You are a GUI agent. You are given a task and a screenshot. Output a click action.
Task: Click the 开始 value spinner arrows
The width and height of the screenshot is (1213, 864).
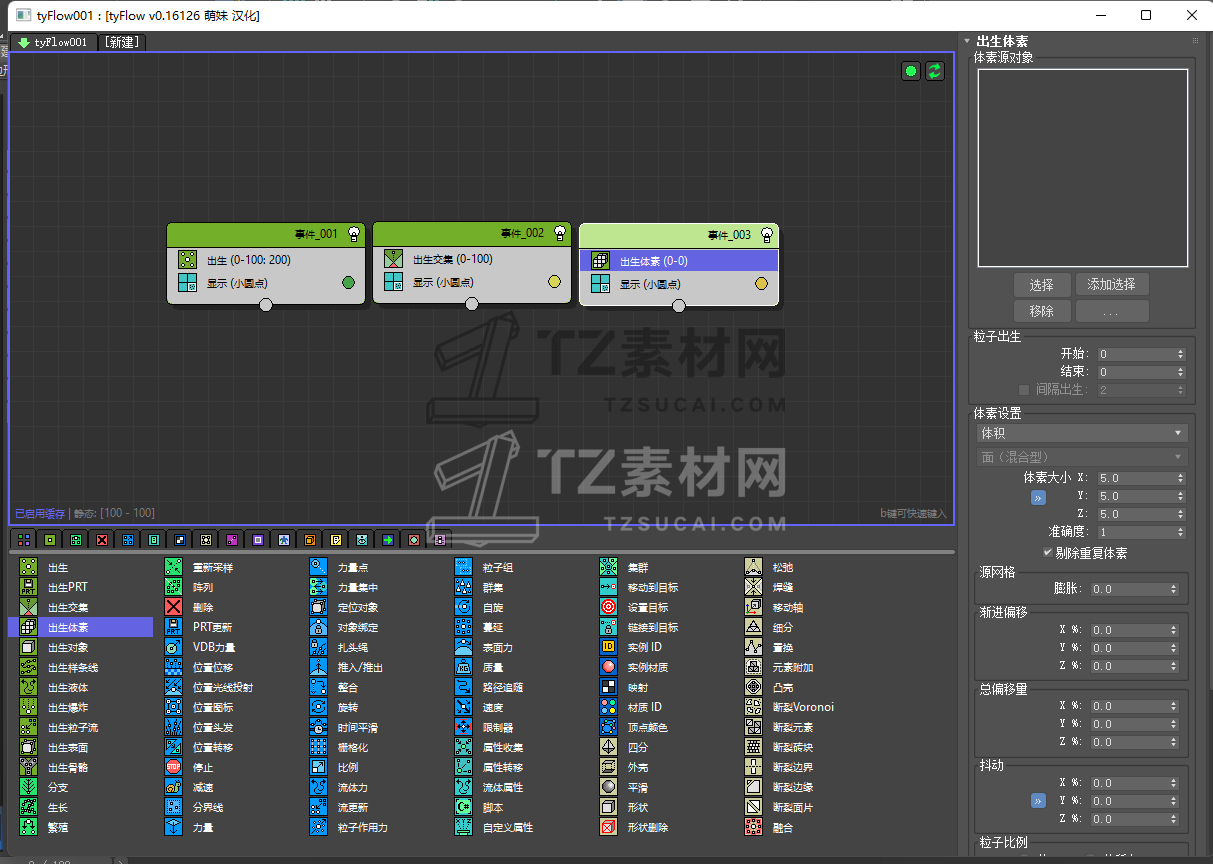(x=1181, y=354)
